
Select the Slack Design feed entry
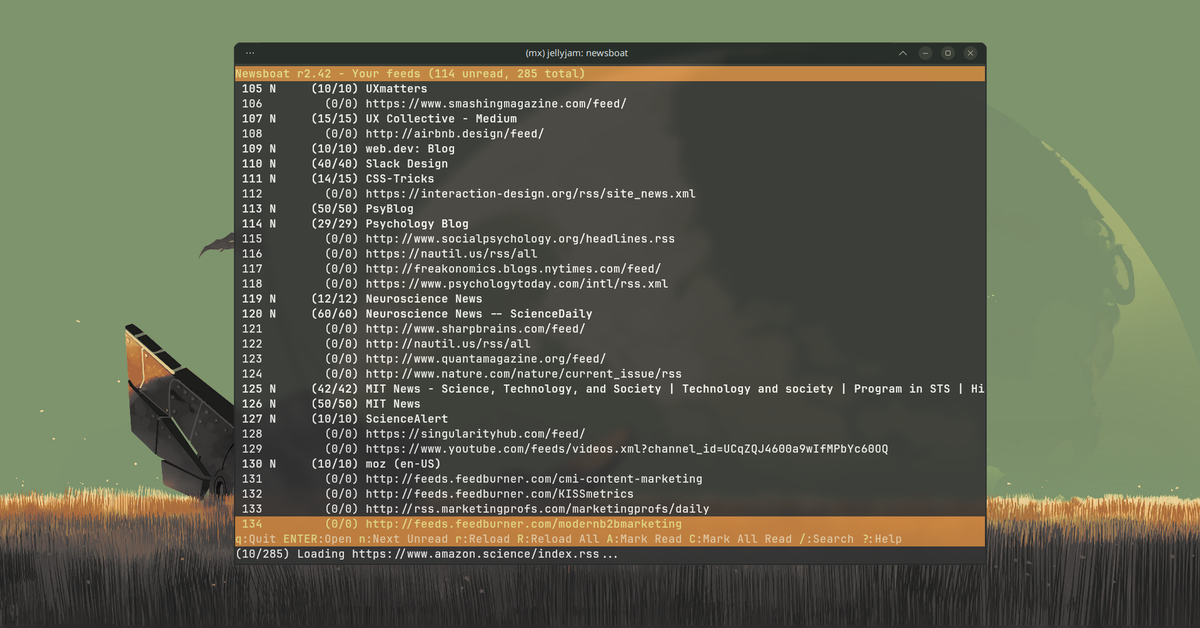click(406, 164)
